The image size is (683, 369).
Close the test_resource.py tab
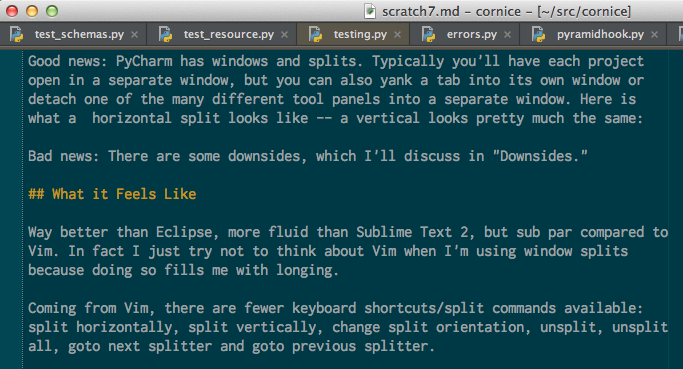click(284, 34)
